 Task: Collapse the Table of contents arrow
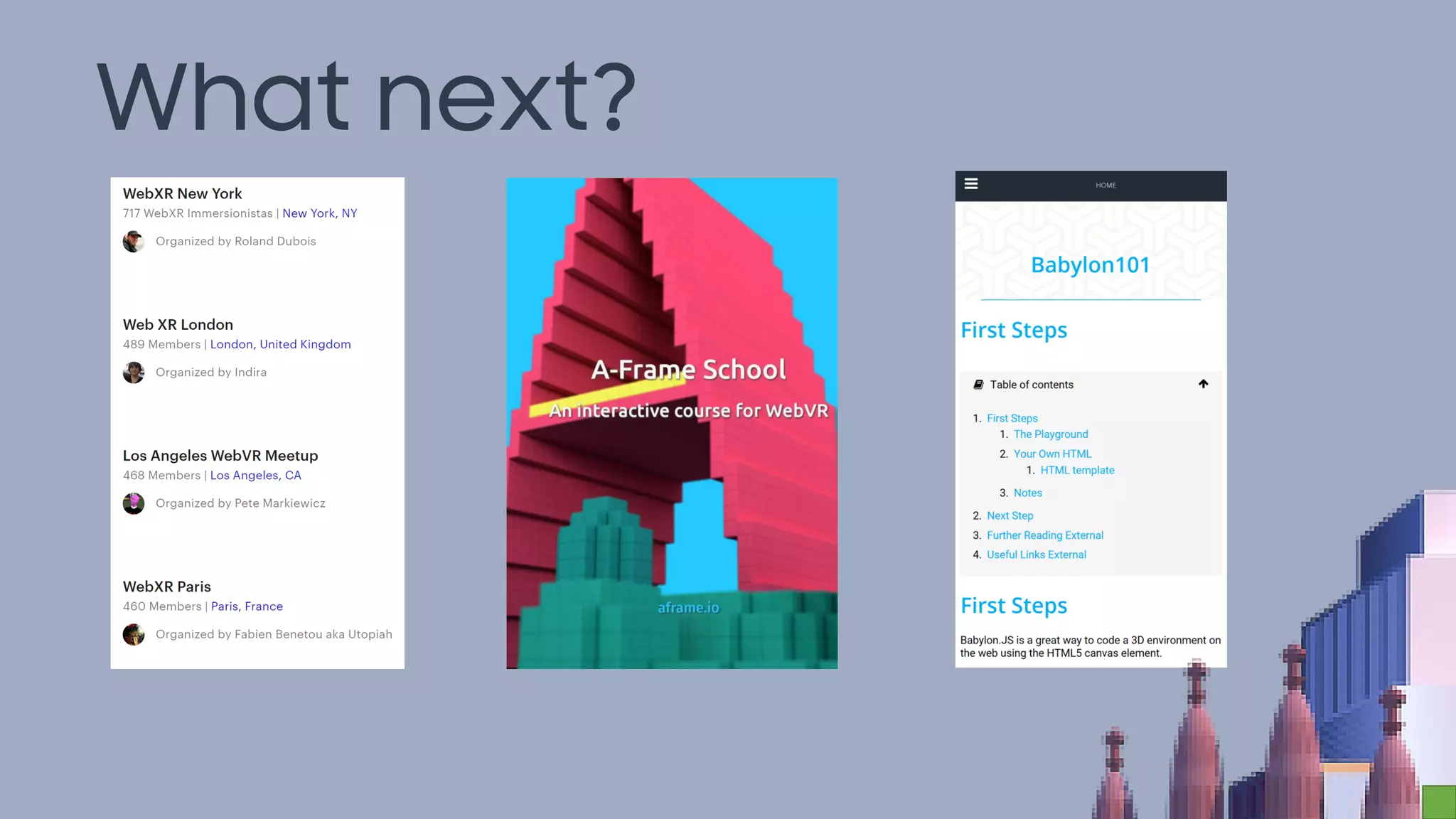(1203, 384)
